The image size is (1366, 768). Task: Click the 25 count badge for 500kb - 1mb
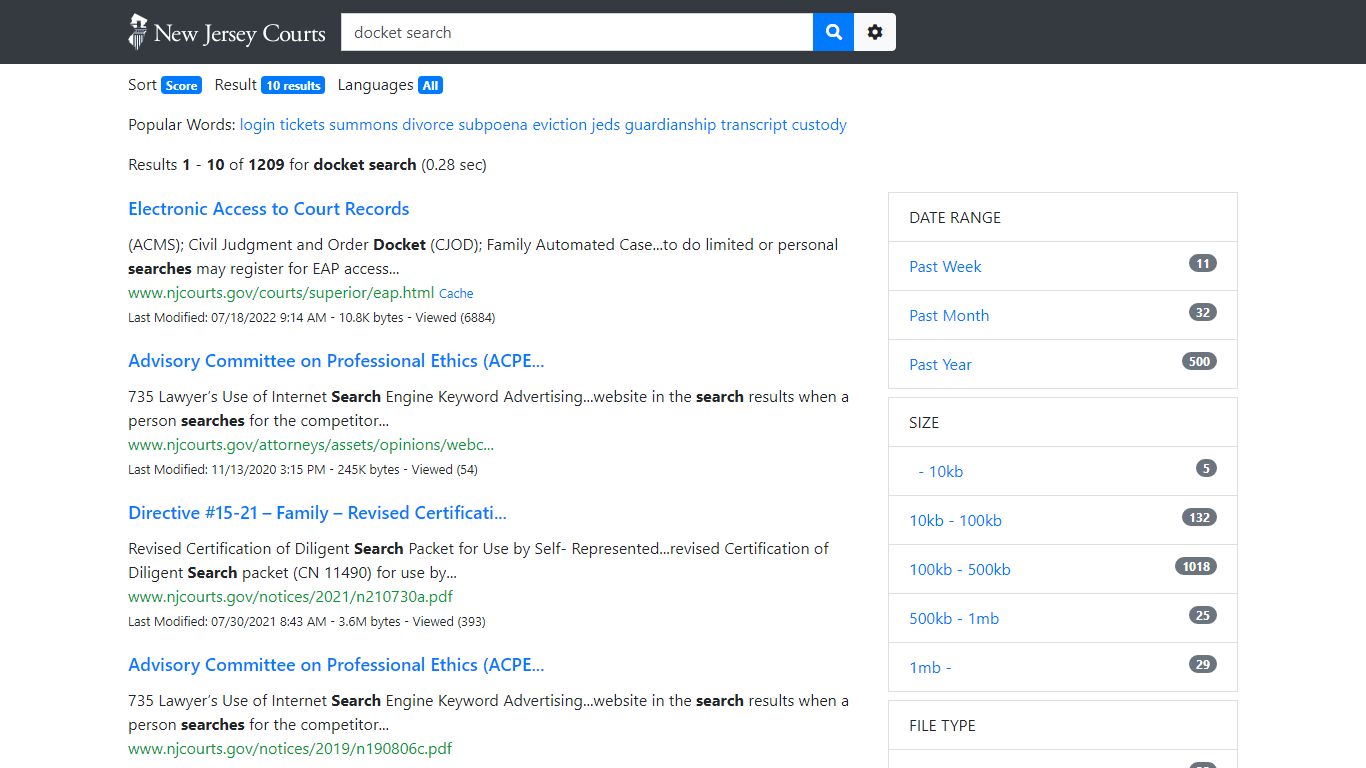(x=1203, y=616)
